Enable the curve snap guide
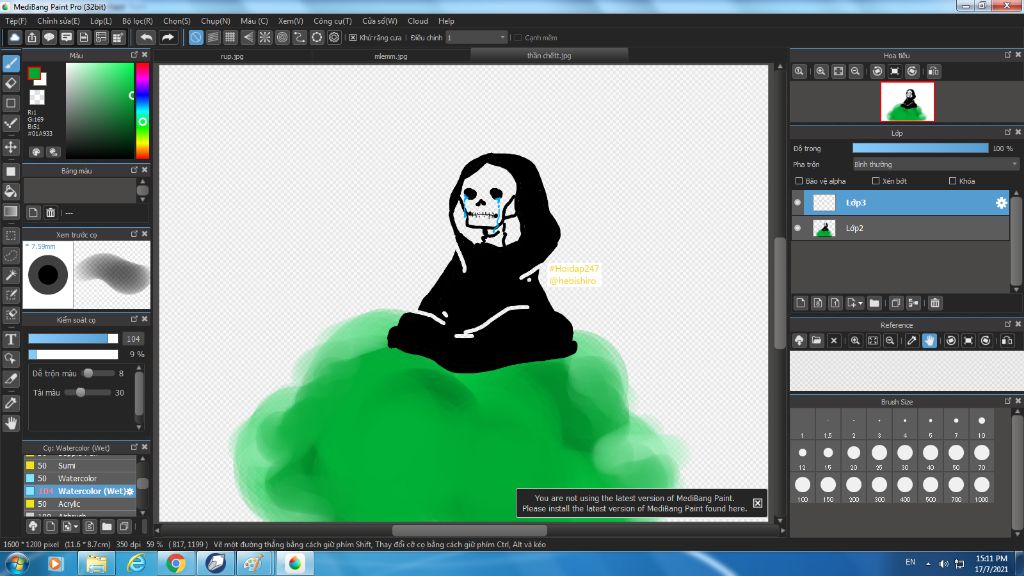The image size is (1024, 576). (300, 37)
